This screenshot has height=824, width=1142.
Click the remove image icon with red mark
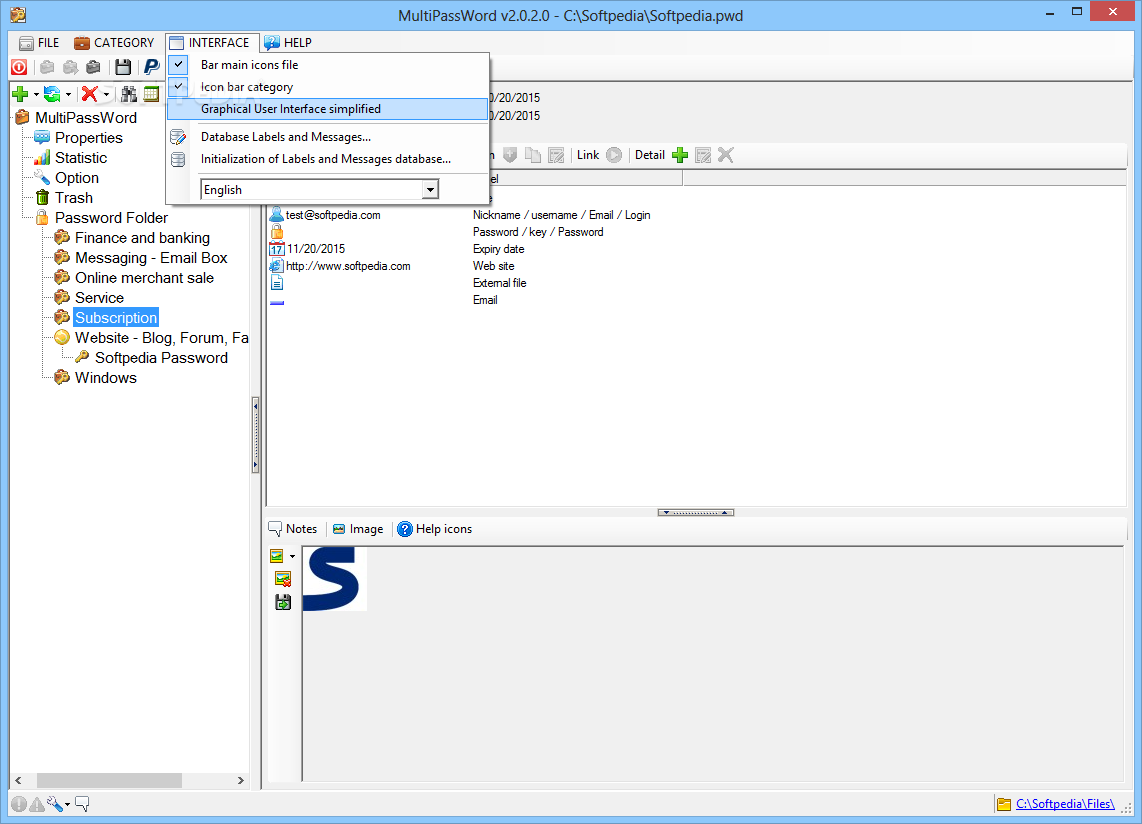pyautogui.click(x=283, y=579)
